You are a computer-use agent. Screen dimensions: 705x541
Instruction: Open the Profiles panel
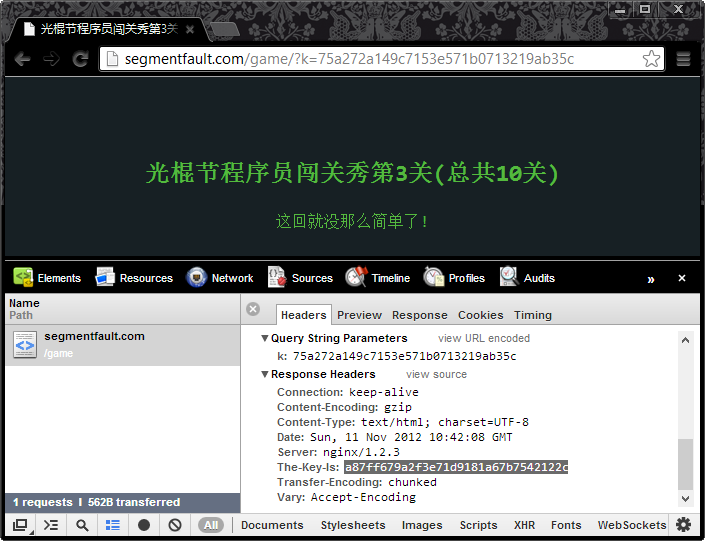[454, 278]
